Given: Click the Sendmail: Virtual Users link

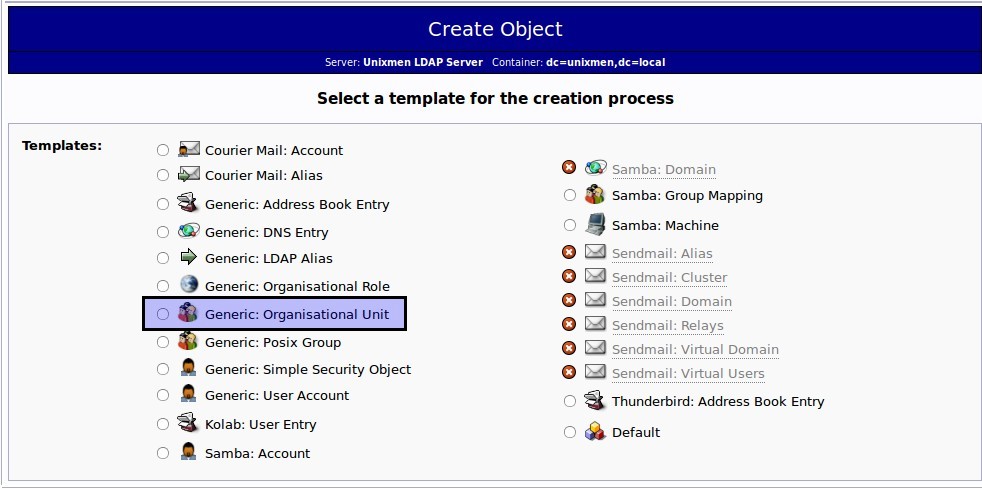Looking at the screenshot, I should 688,374.
